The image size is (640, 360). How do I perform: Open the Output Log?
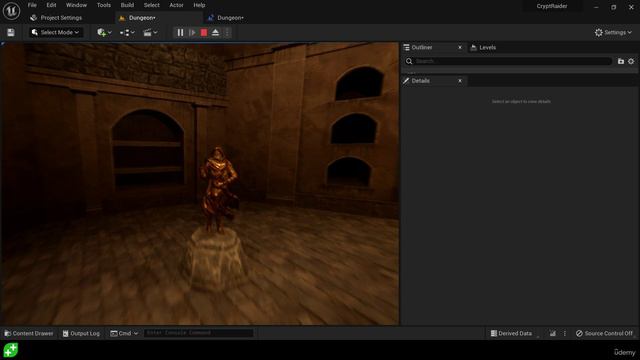(81, 333)
